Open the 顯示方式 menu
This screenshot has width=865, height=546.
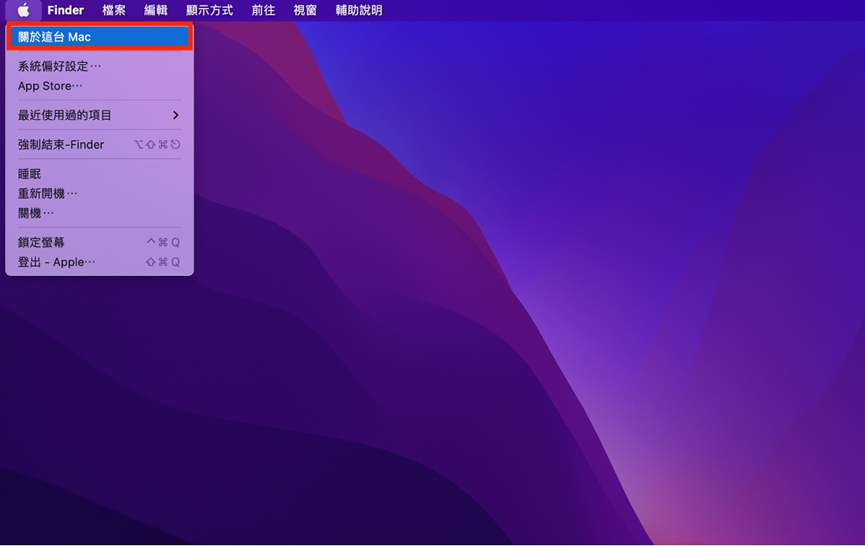point(210,10)
